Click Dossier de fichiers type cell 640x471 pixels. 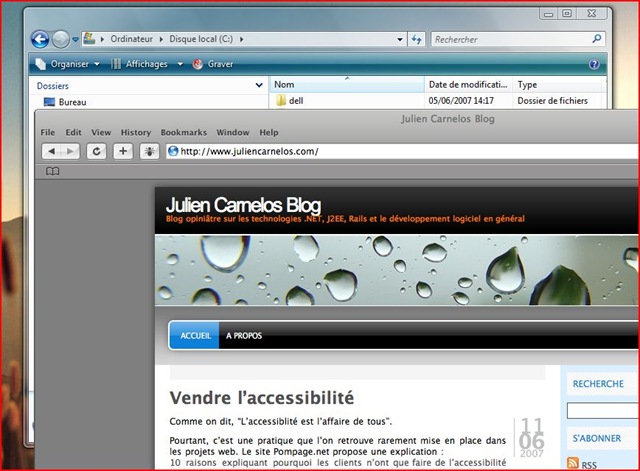click(552, 101)
